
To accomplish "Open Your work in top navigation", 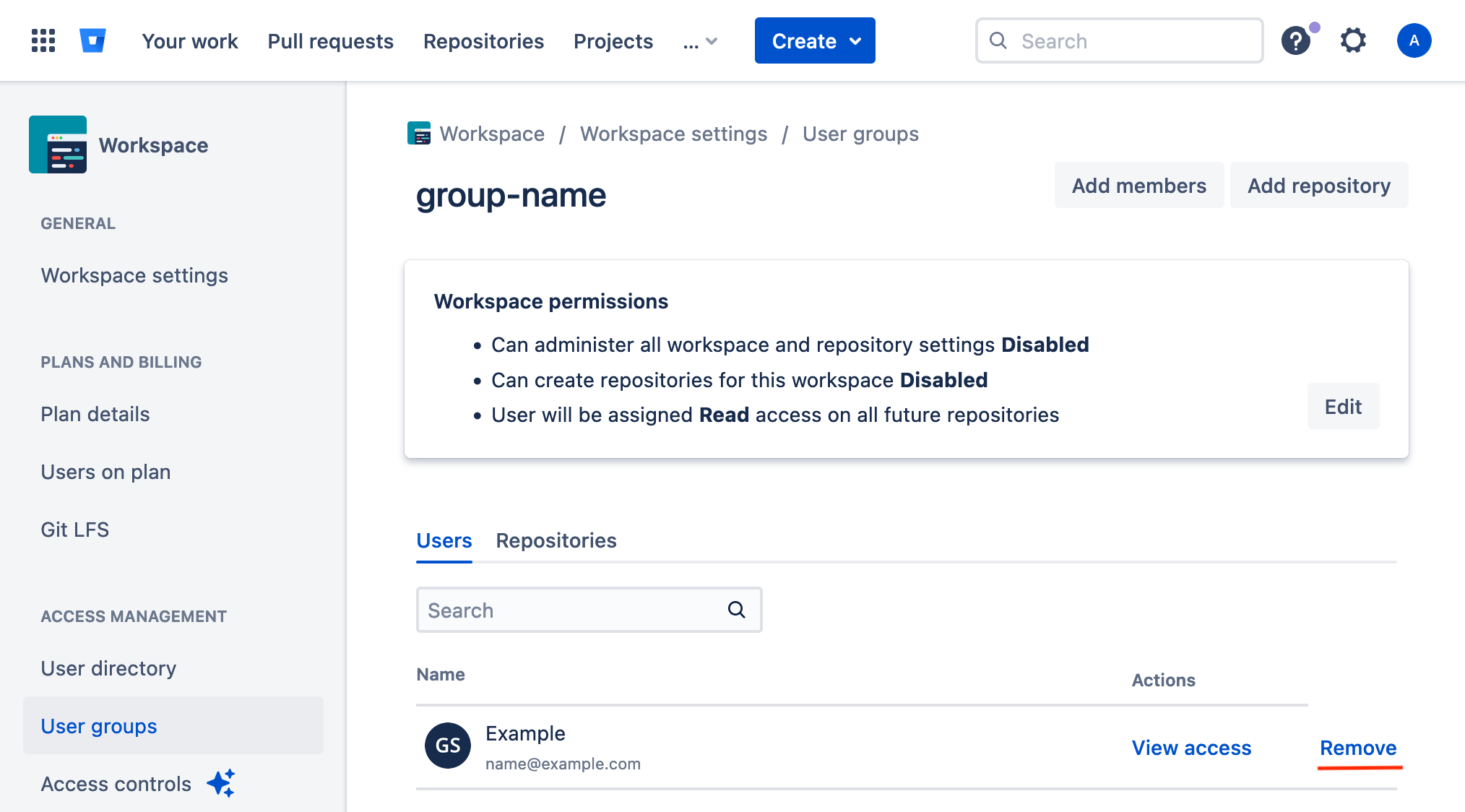I will [190, 41].
